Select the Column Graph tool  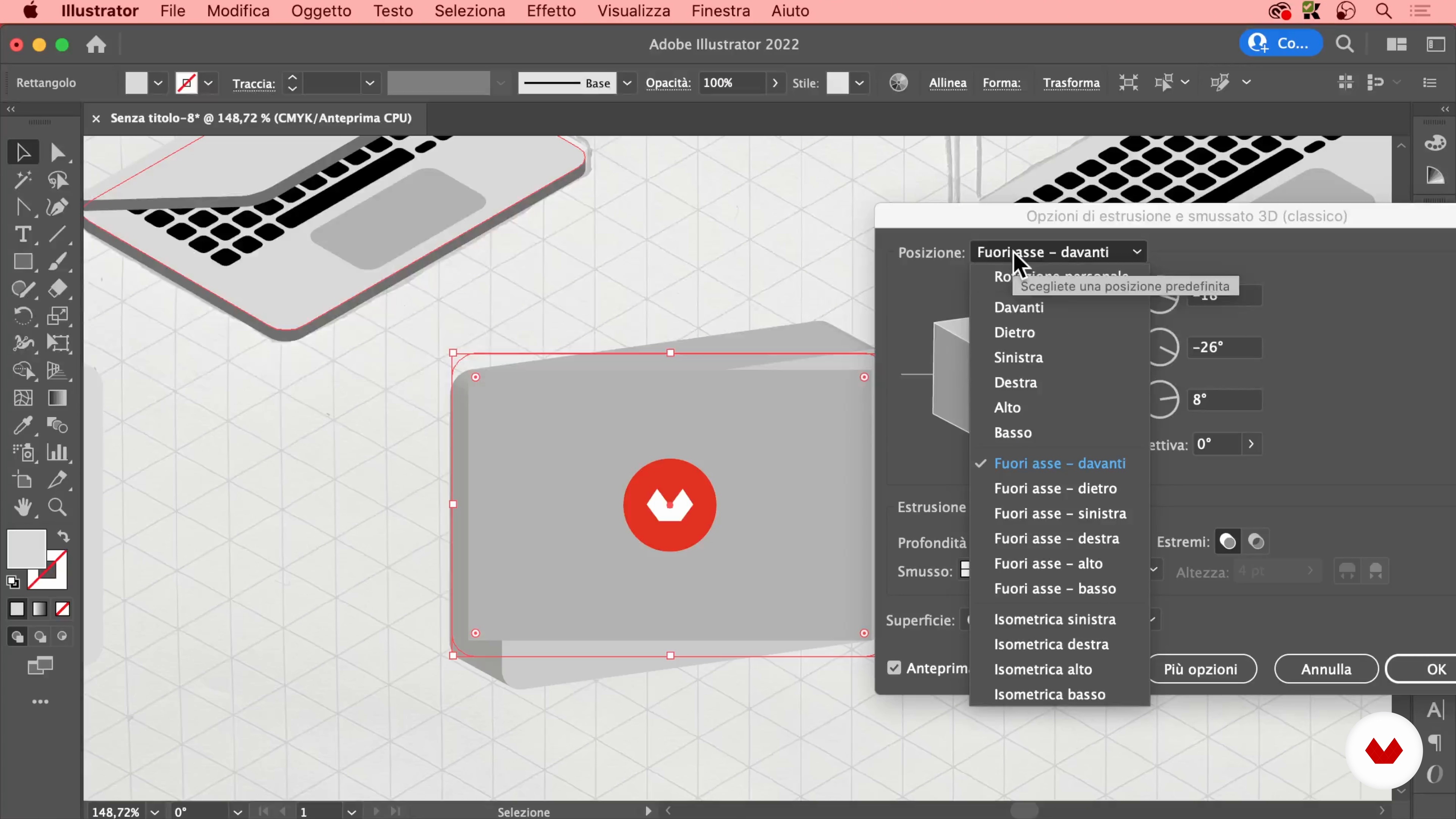click(x=58, y=452)
